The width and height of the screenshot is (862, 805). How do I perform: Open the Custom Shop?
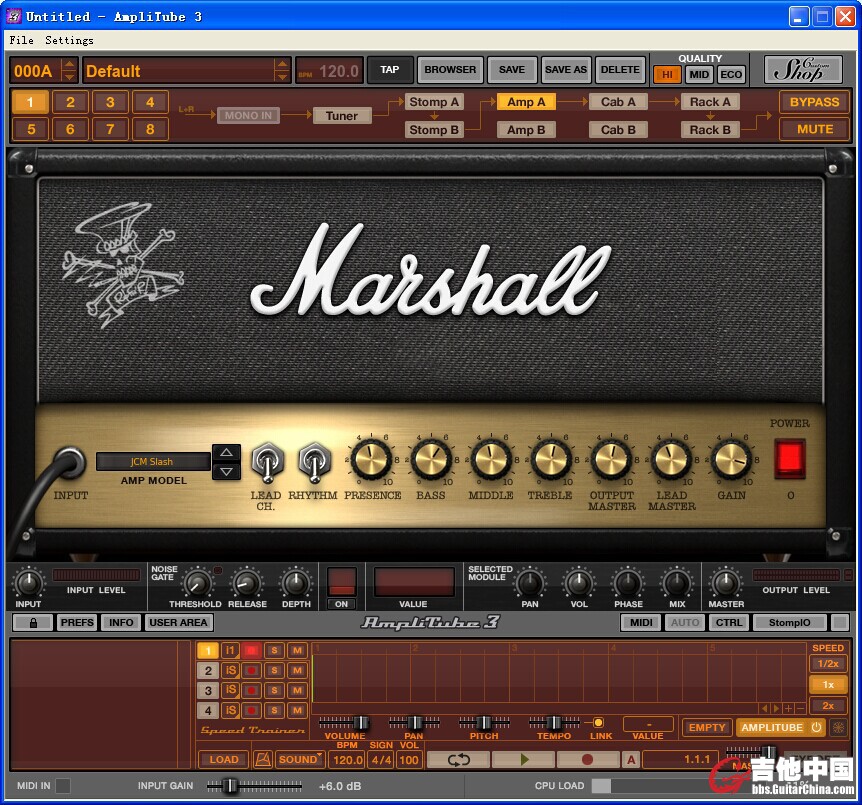tap(803, 70)
